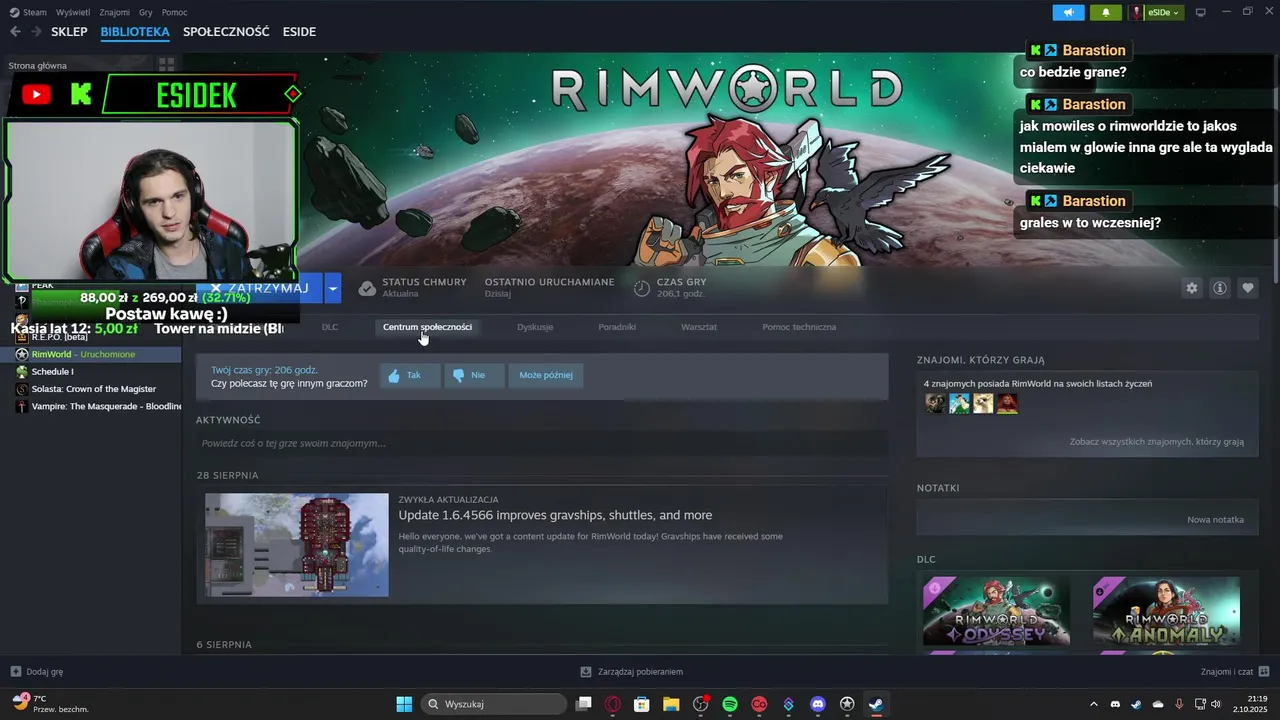
Task: Go forward with the navigation arrow
Action: 37,32
